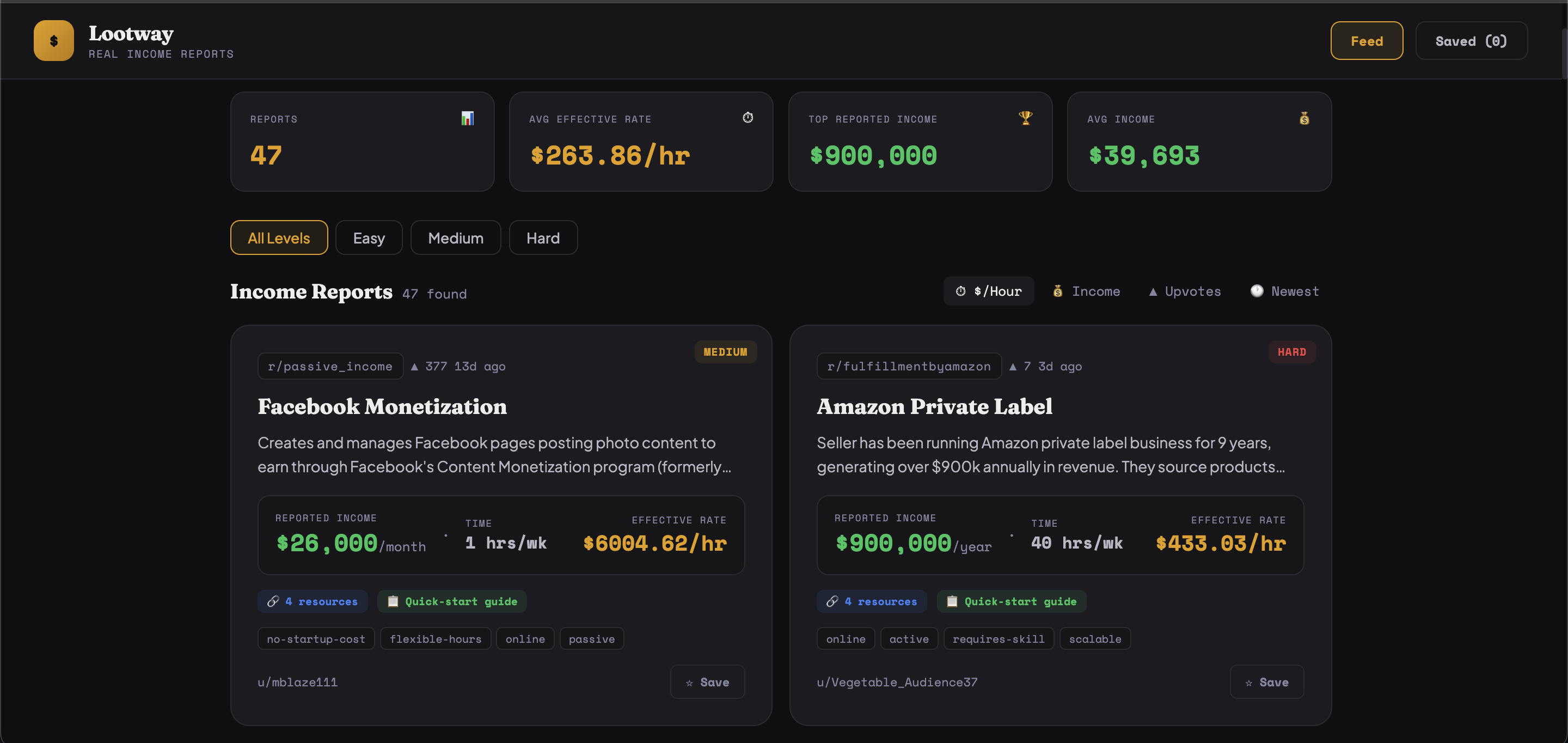Screen dimensions: 1568x743
Task: Click the $39,693 average income value
Action: click(x=1144, y=155)
